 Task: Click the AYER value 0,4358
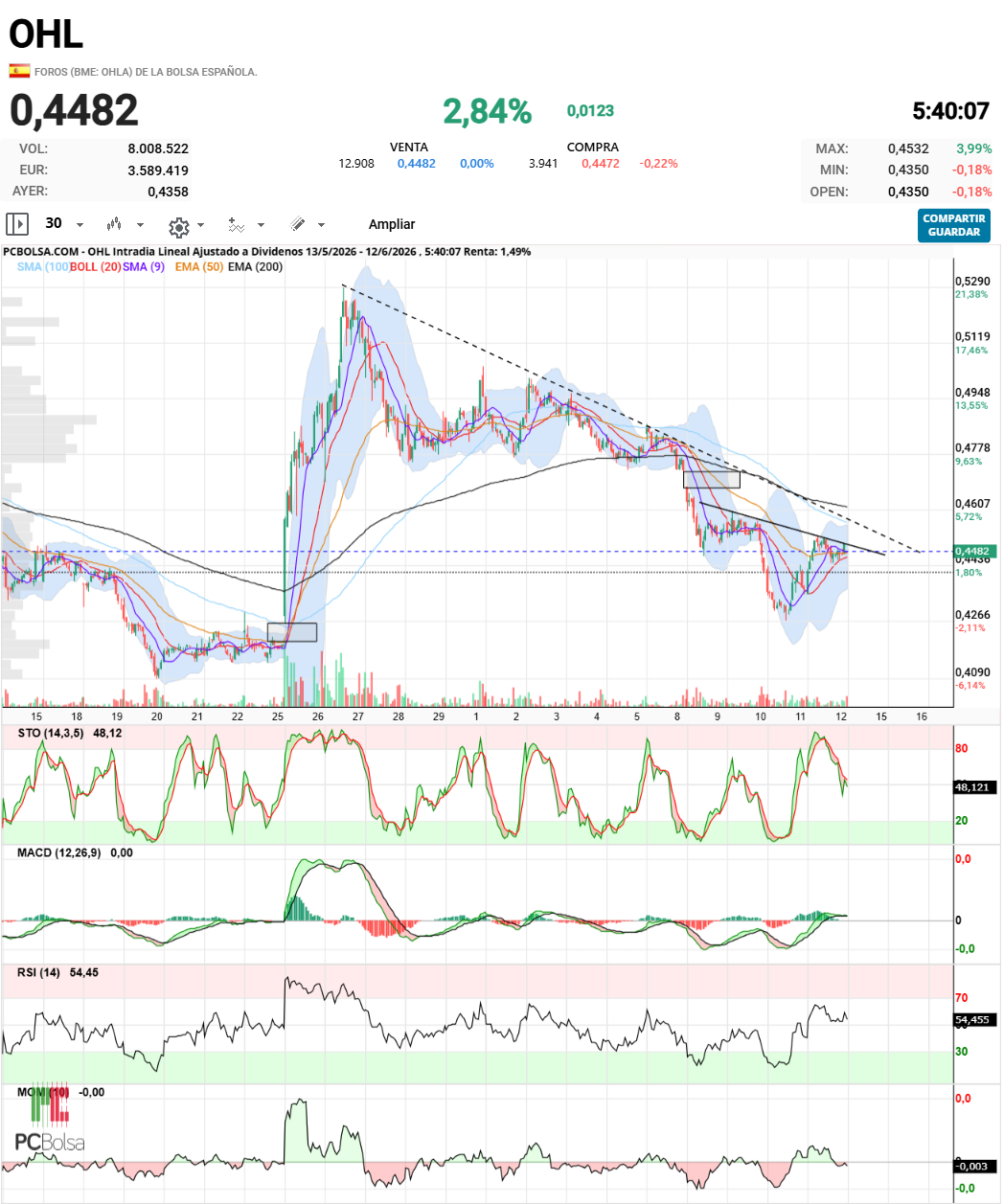click(x=168, y=192)
